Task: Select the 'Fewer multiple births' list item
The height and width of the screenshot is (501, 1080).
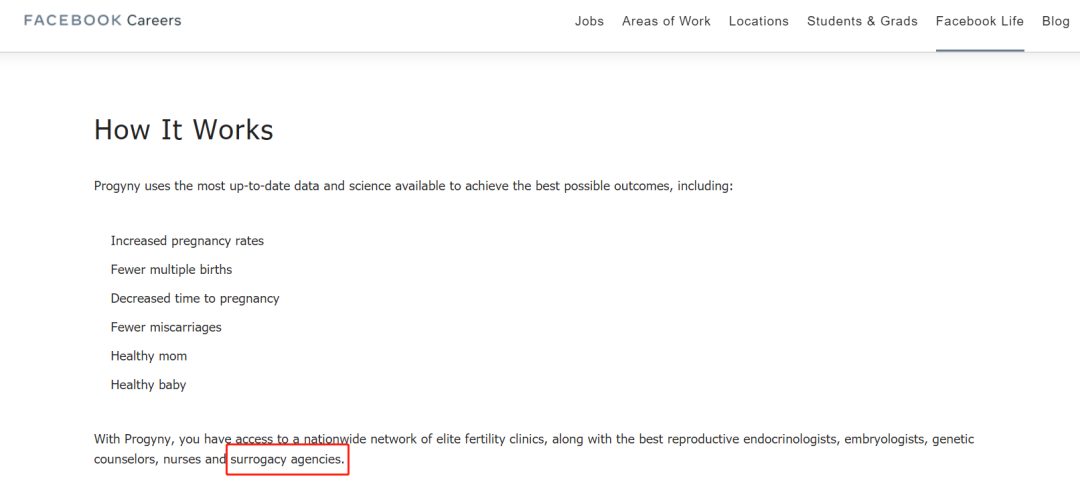Action: click(172, 269)
